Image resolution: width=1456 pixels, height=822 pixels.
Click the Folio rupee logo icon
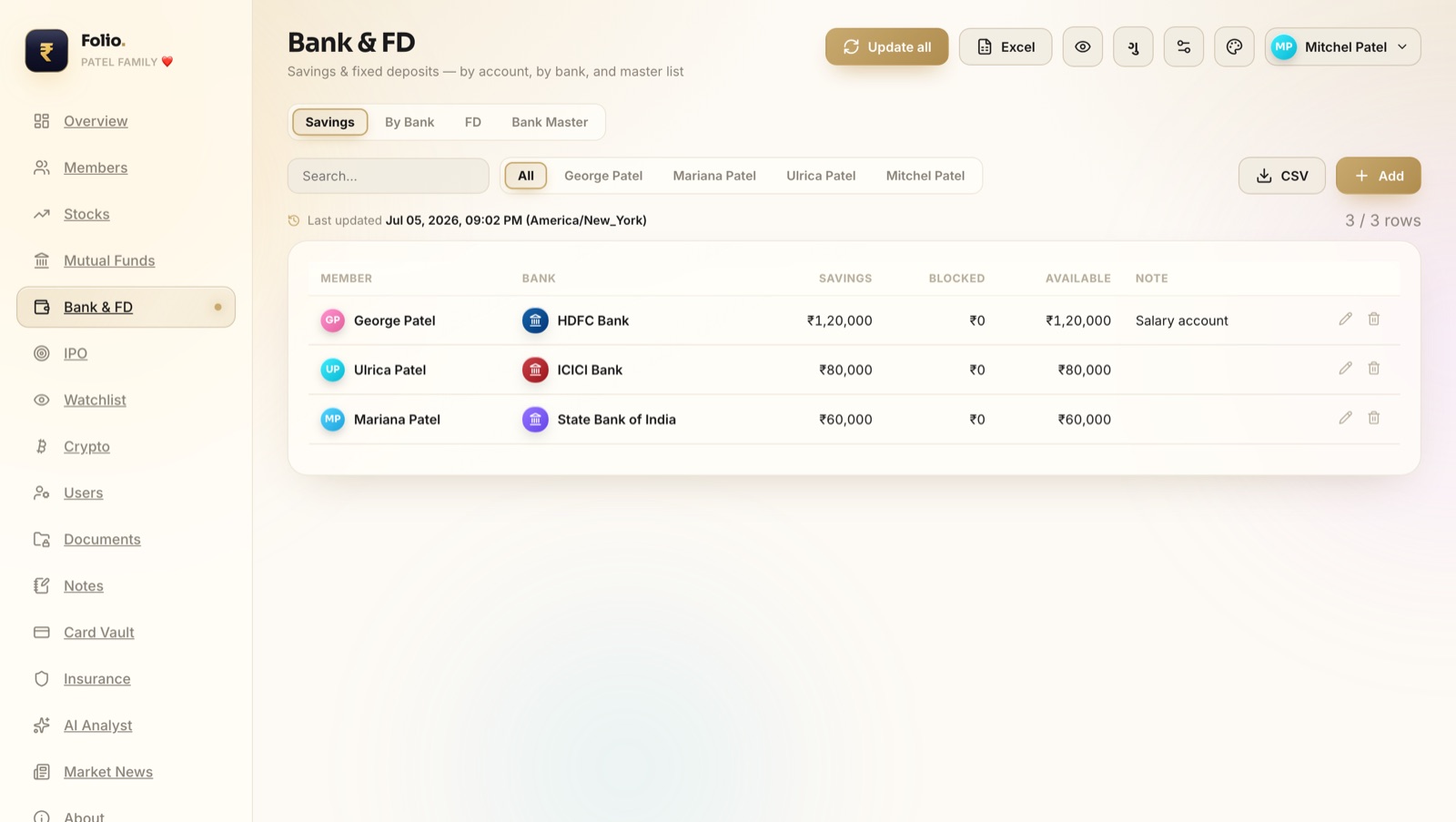pyautogui.click(x=46, y=51)
